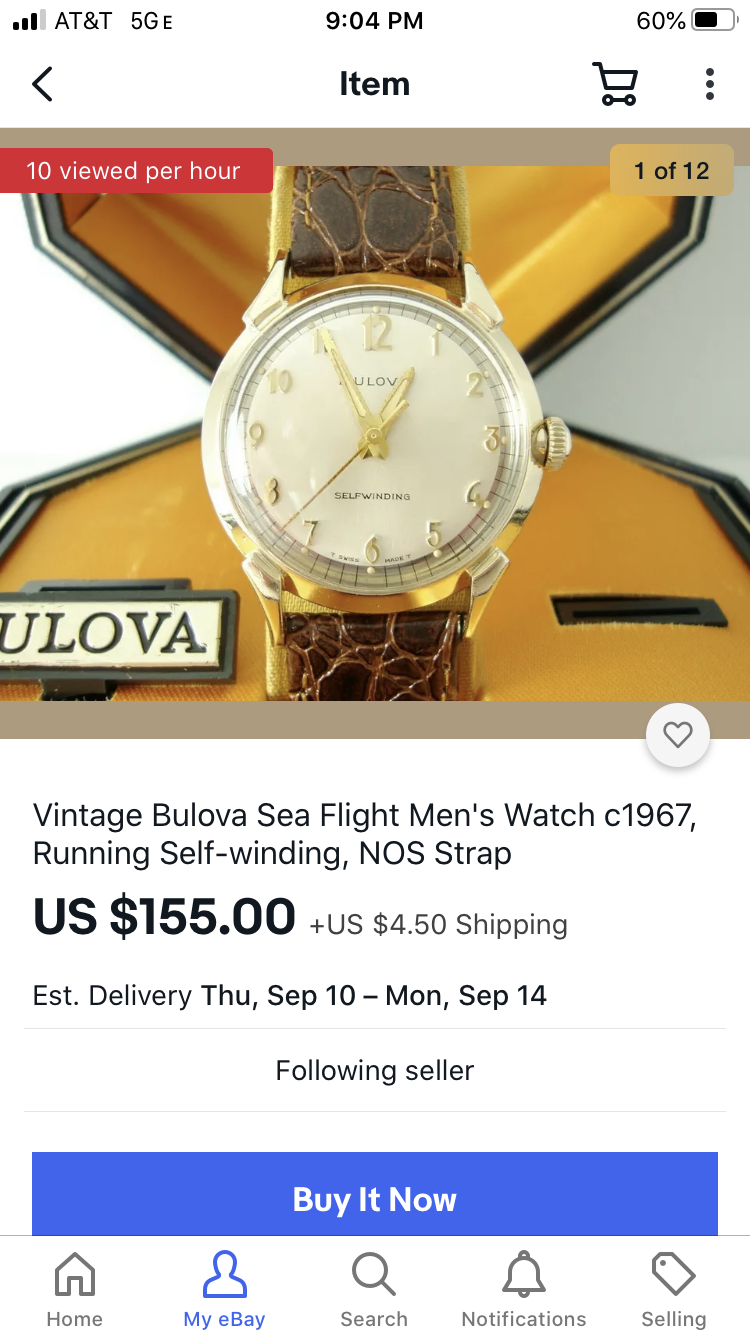The image size is (750, 1334).
Task: Open the shopping cart
Action: coord(615,84)
